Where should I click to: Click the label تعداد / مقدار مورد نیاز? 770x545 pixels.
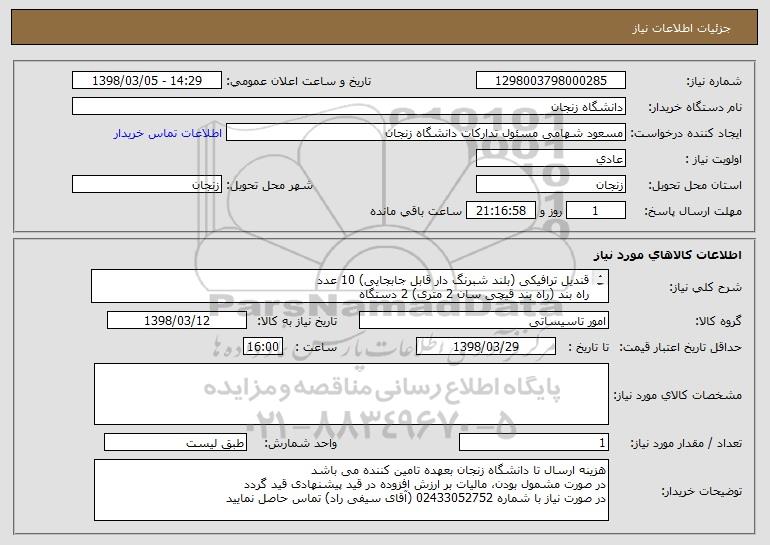click(686, 443)
